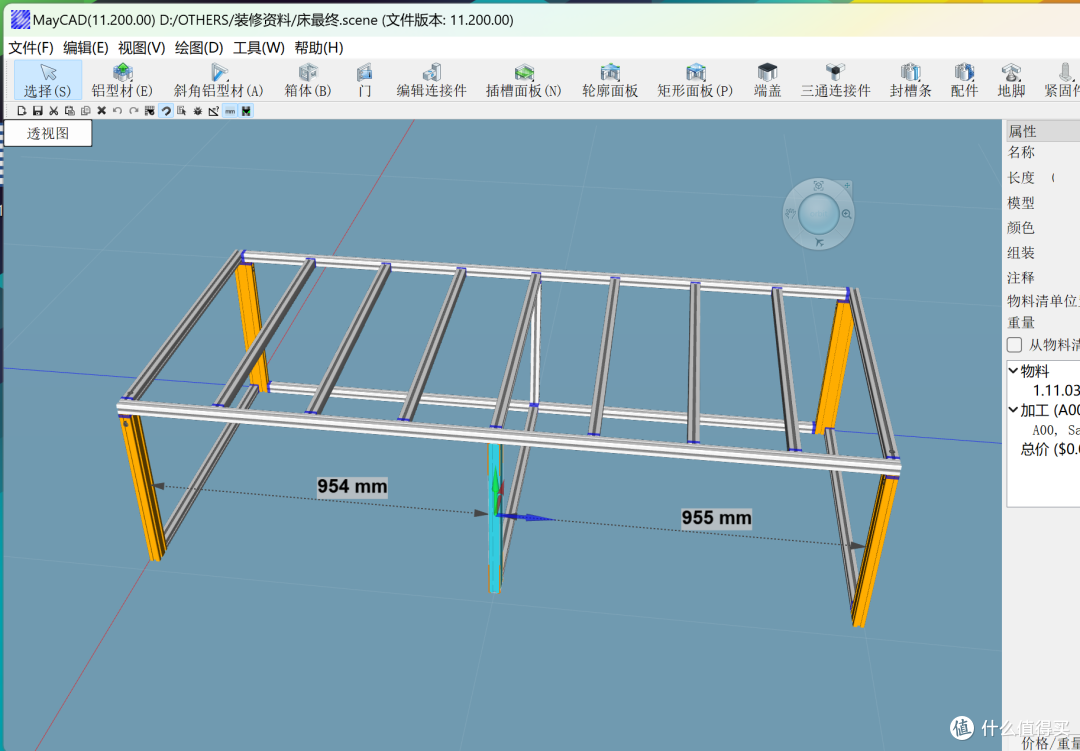Click the 编辑连接件 button
This screenshot has width=1080, height=751.
[431, 80]
